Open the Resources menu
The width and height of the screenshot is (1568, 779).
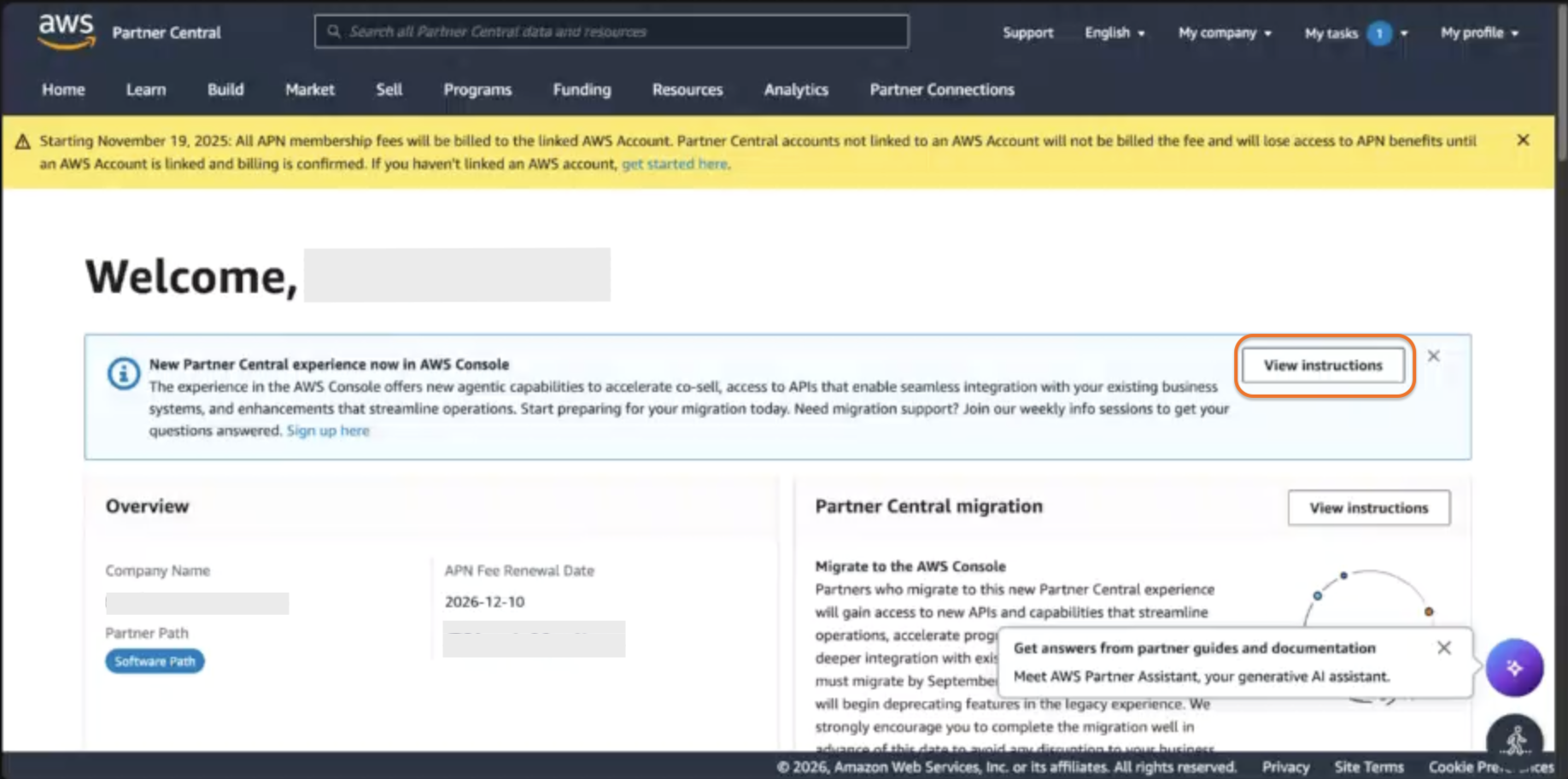click(687, 90)
